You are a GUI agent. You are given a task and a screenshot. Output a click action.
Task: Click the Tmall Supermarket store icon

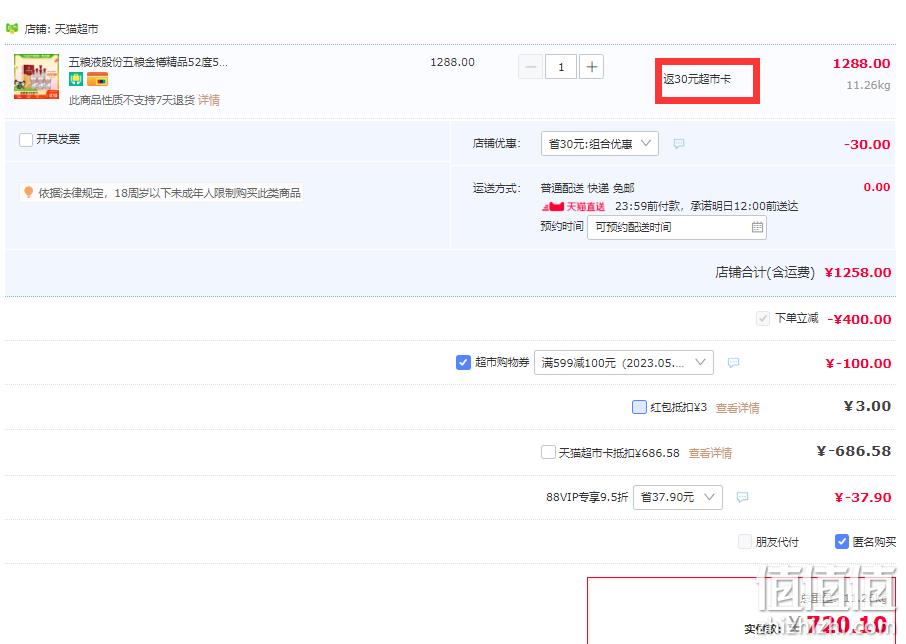coord(12,28)
